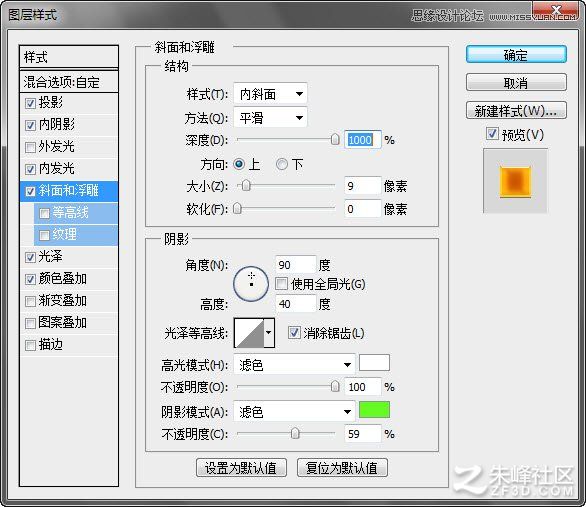Image resolution: width=586 pixels, height=507 pixels.
Task: Select the 下 direction radio button
Action: pyautogui.click(x=281, y=164)
